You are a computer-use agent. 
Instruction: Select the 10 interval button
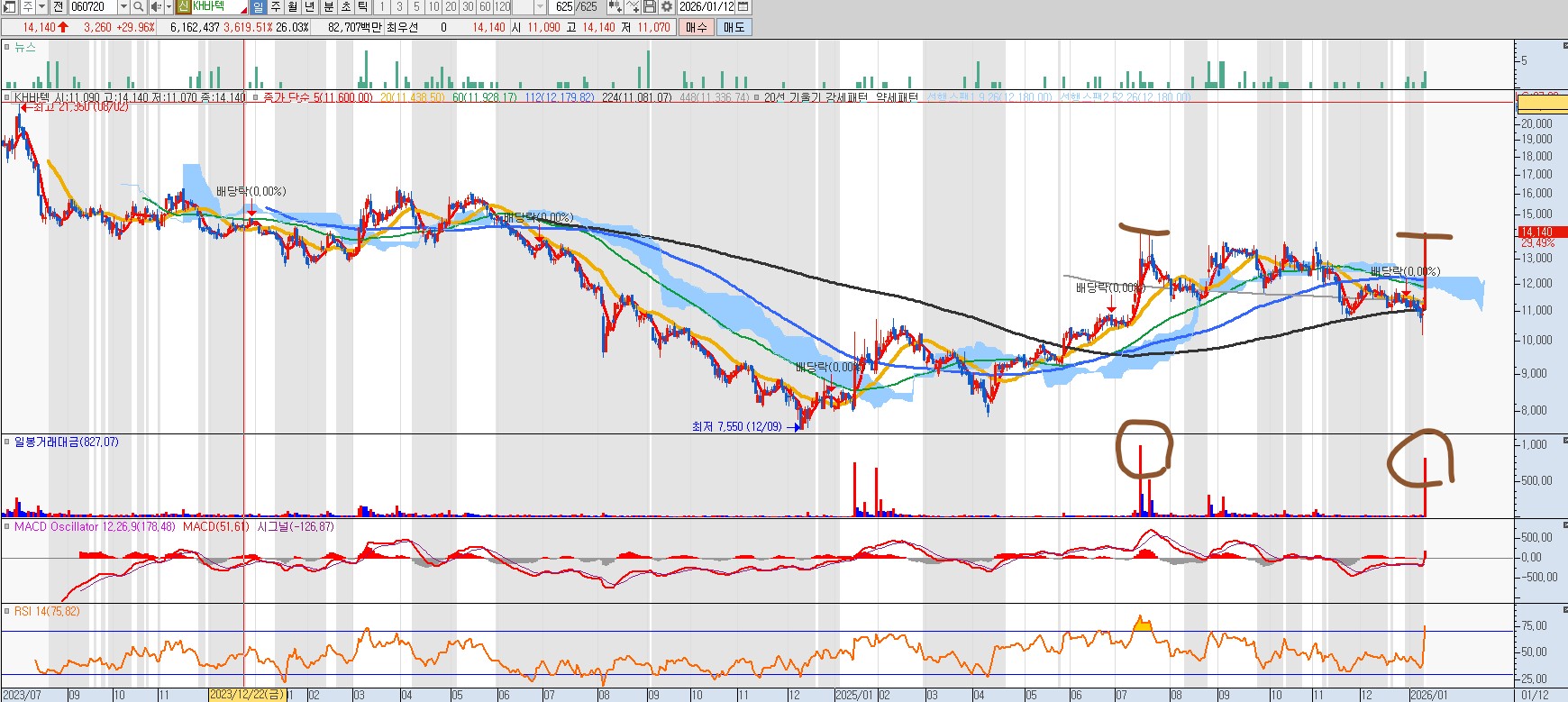(x=433, y=6)
